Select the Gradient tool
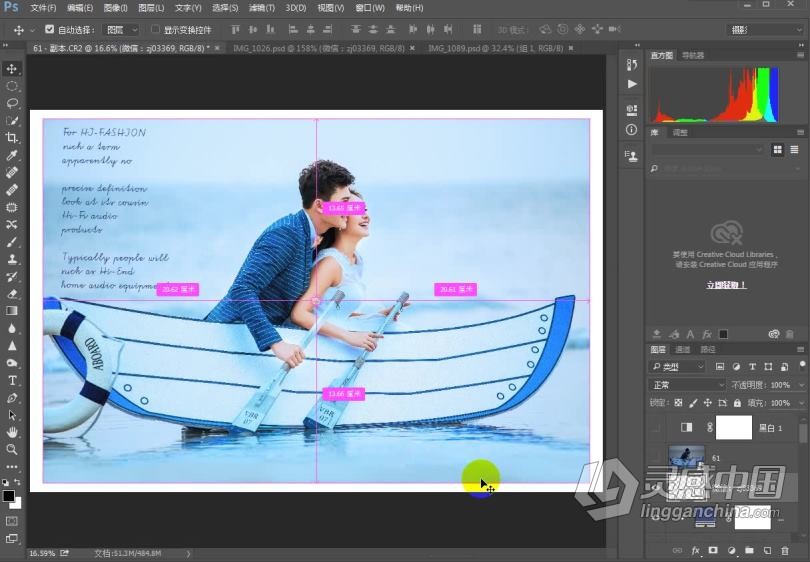Viewport: 810px width, 562px height. (11, 310)
